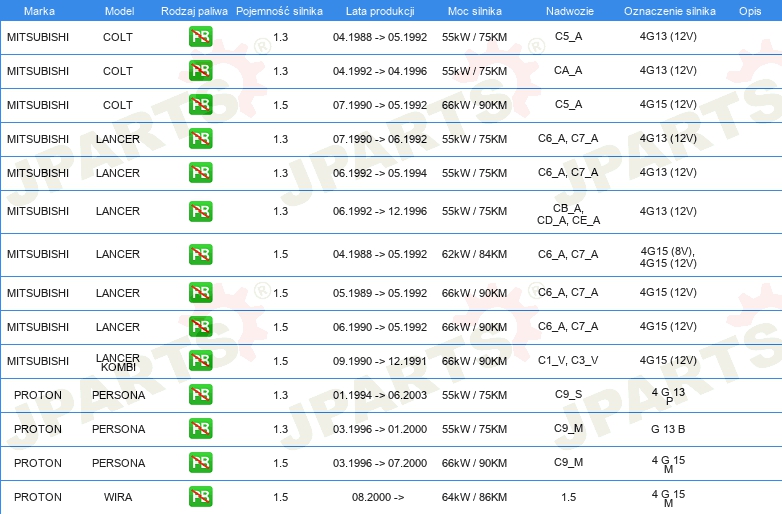Select the date cell 05.1989 -> 05.1992
The height and width of the screenshot is (514, 782).
pyautogui.click(x=380, y=293)
